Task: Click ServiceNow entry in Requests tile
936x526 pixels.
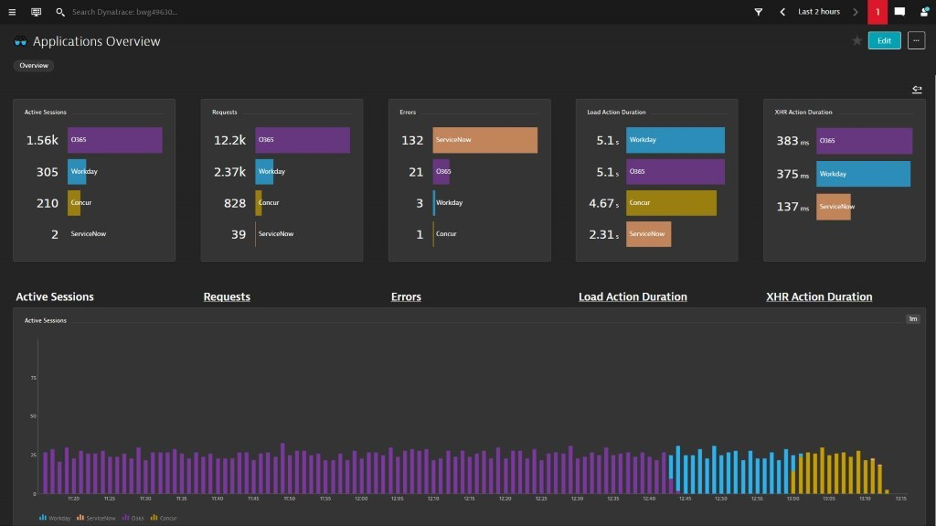Action: coord(275,234)
